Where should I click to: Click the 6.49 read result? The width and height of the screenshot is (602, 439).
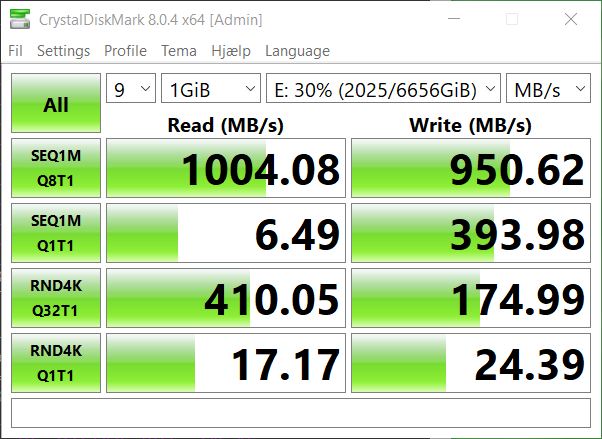click(226, 233)
